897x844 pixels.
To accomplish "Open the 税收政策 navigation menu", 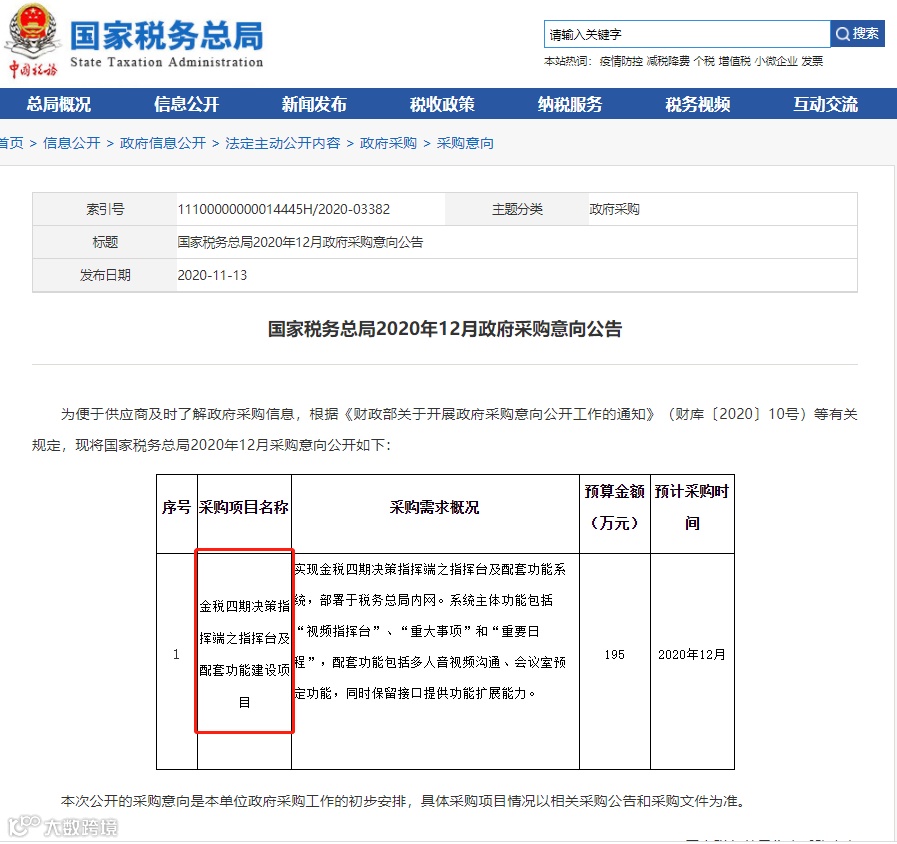I will 442,104.
